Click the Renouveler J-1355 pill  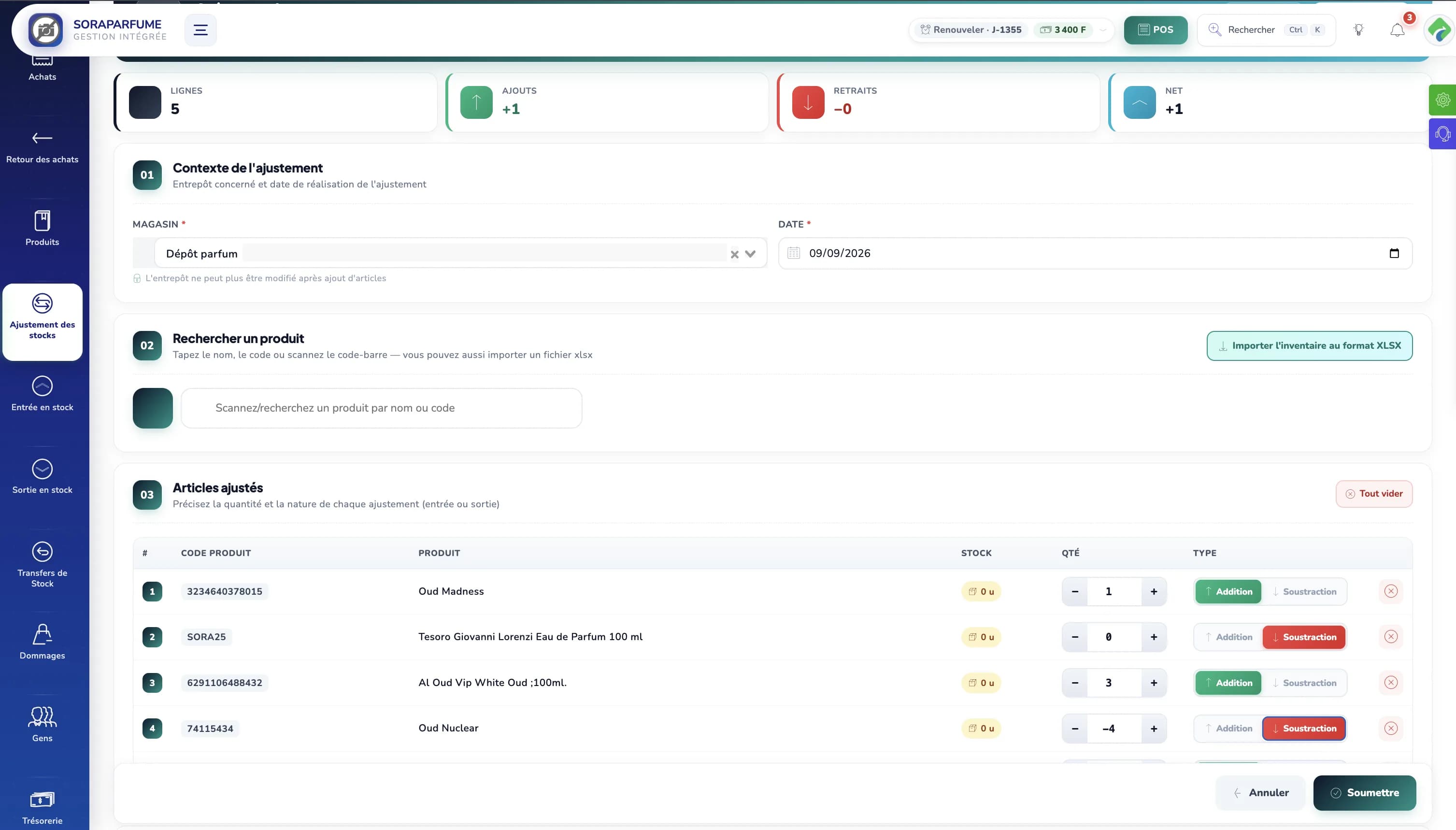pos(971,29)
